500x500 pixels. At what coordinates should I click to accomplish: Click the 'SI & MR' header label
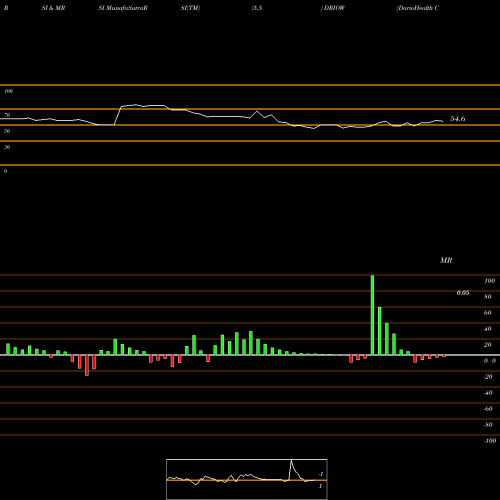point(53,8)
